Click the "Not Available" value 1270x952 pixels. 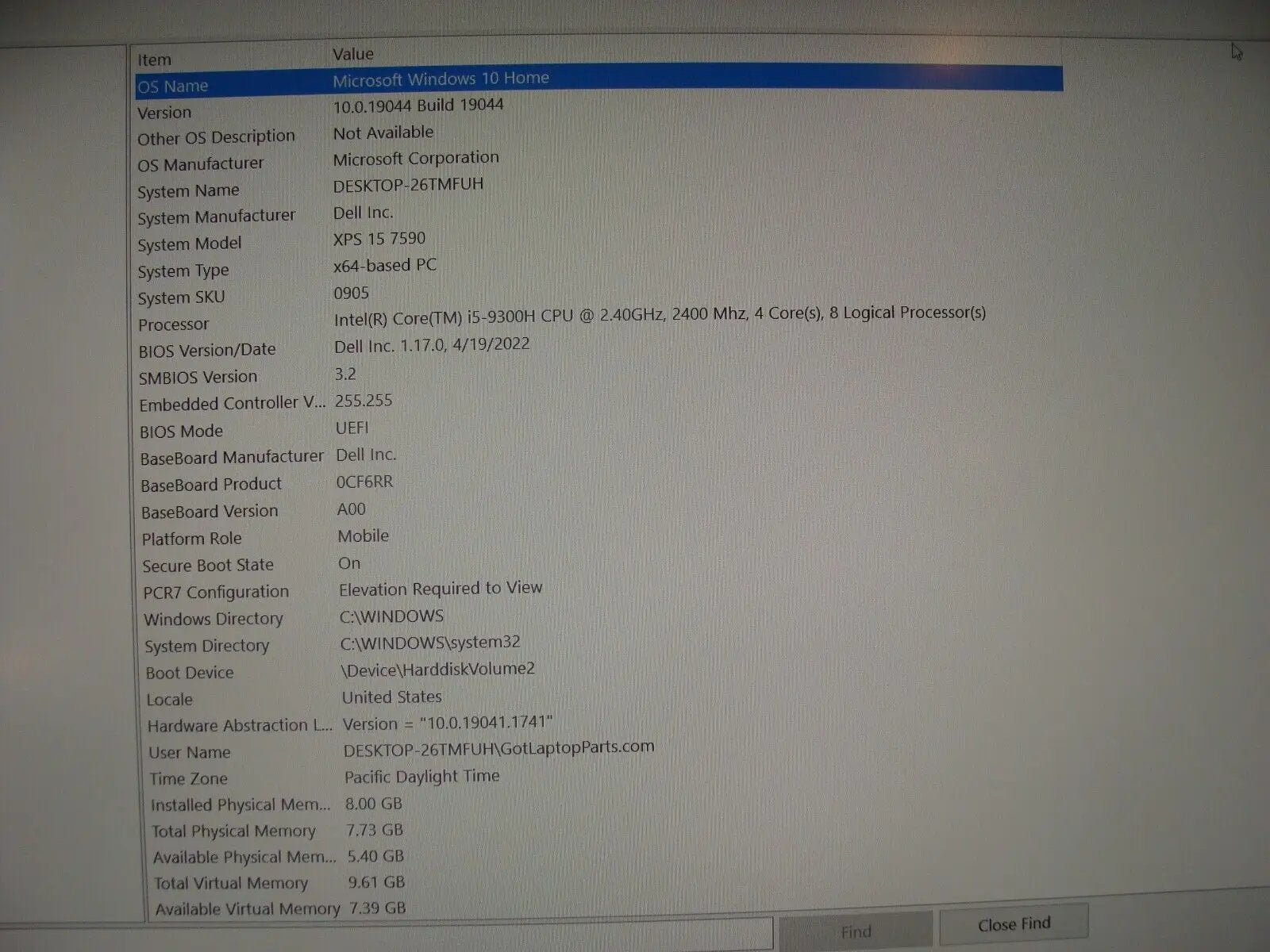pos(383,132)
